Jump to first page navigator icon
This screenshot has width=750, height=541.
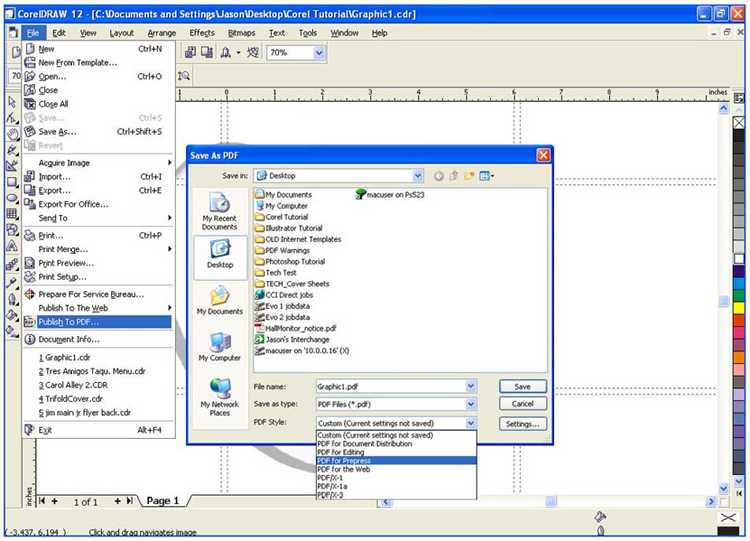pos(42,501)
